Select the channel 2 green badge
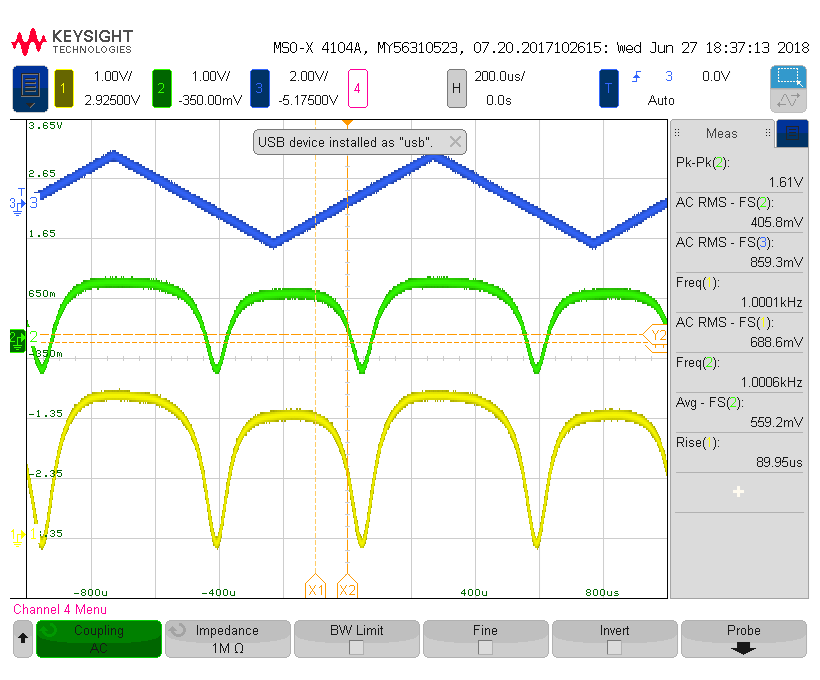820x680 pixels. 161,88
